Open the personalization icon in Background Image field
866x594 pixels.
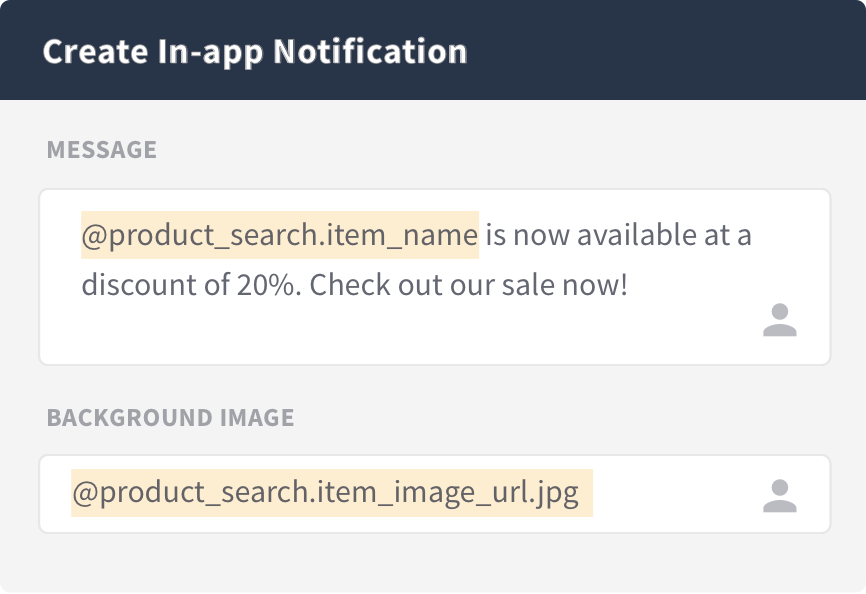(x=780, y=496)
